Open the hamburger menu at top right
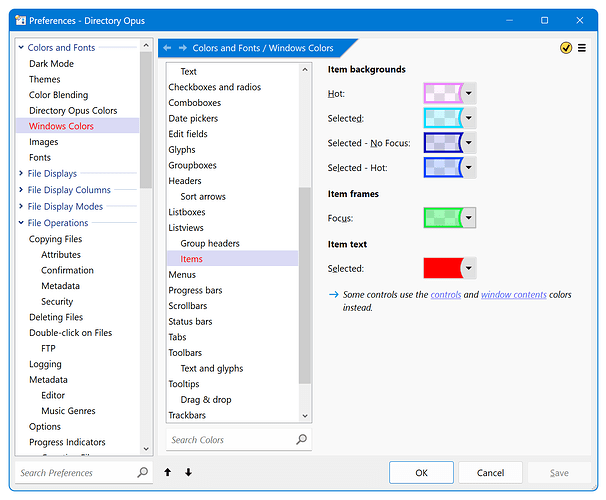Viewport: 606px width, 500px height. (x=582, y=47)
